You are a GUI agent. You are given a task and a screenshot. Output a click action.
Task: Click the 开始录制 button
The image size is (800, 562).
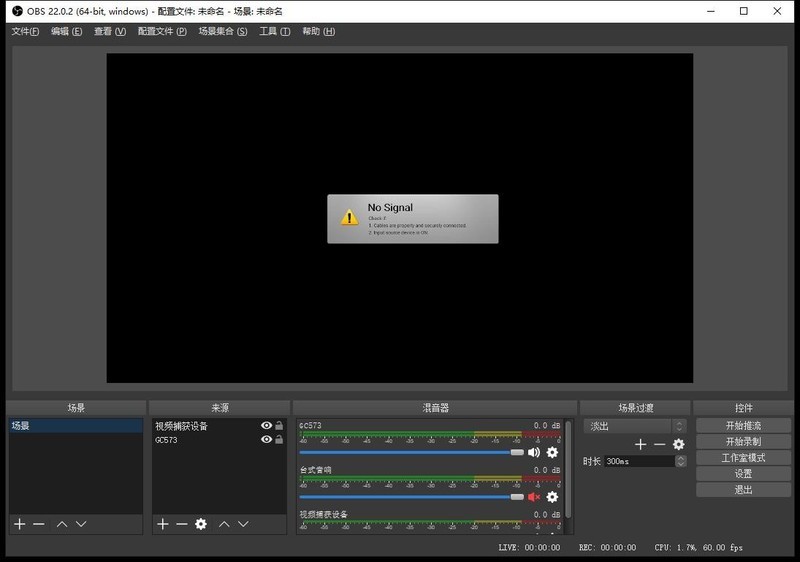[743, 441]
